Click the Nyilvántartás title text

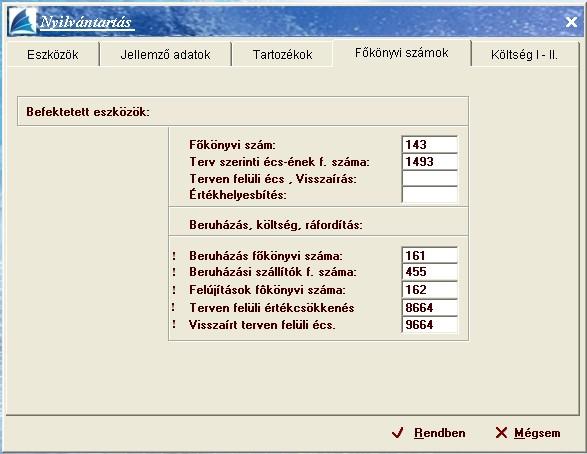coord(86,22)
